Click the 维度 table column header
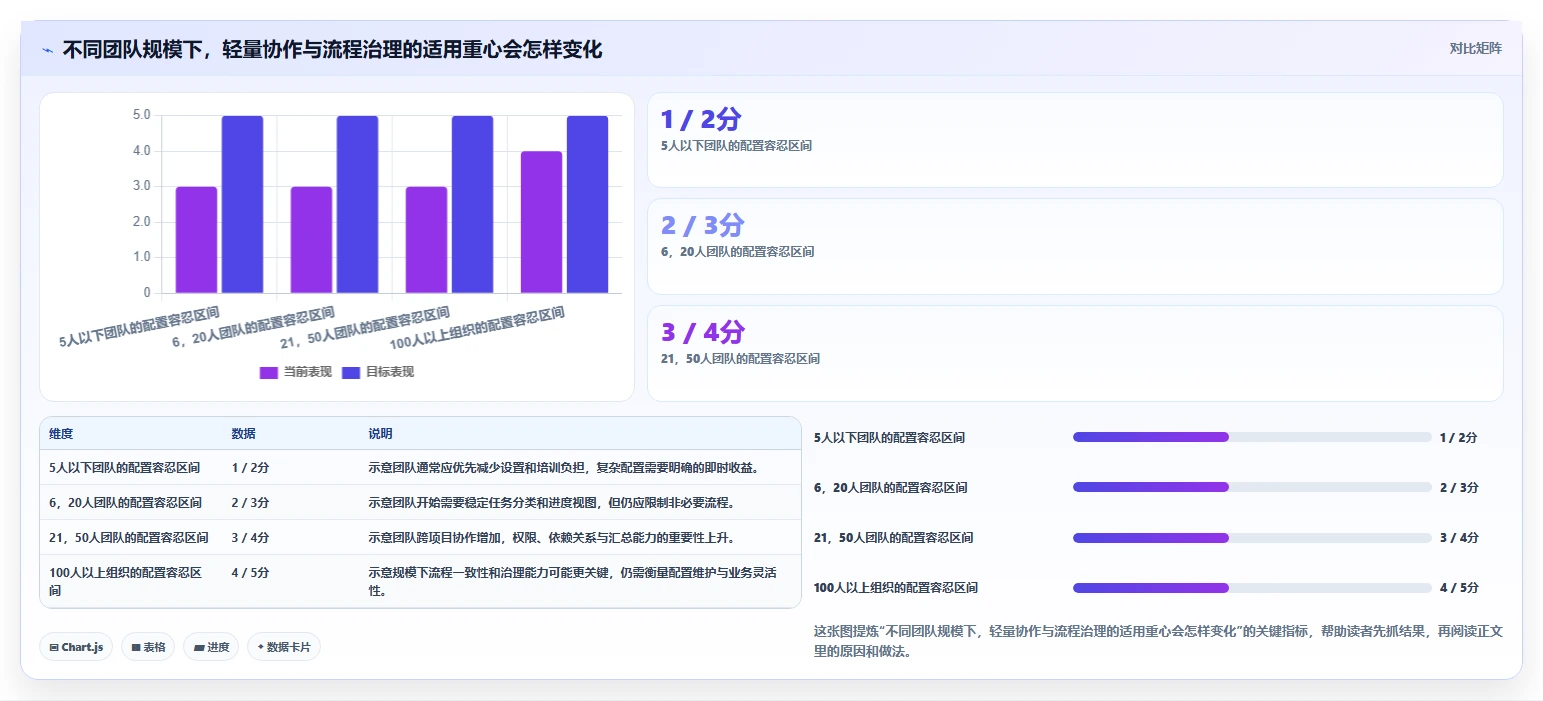1543x701 pixels. tap(61, 434)
